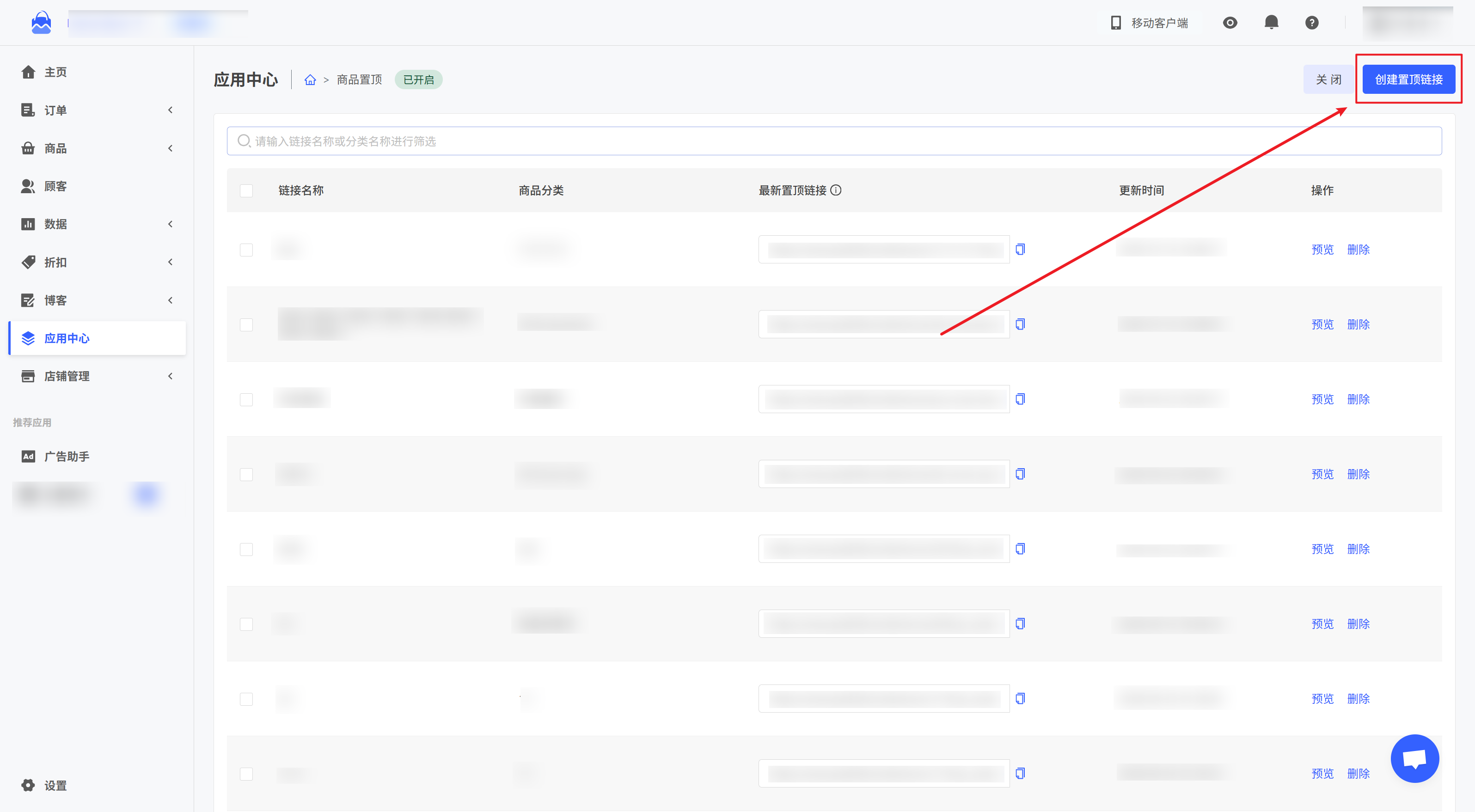Viewport: 1475px width, 812px height.
Task: Click 删除 in the first row
Action: click(x=1358, y=250)
